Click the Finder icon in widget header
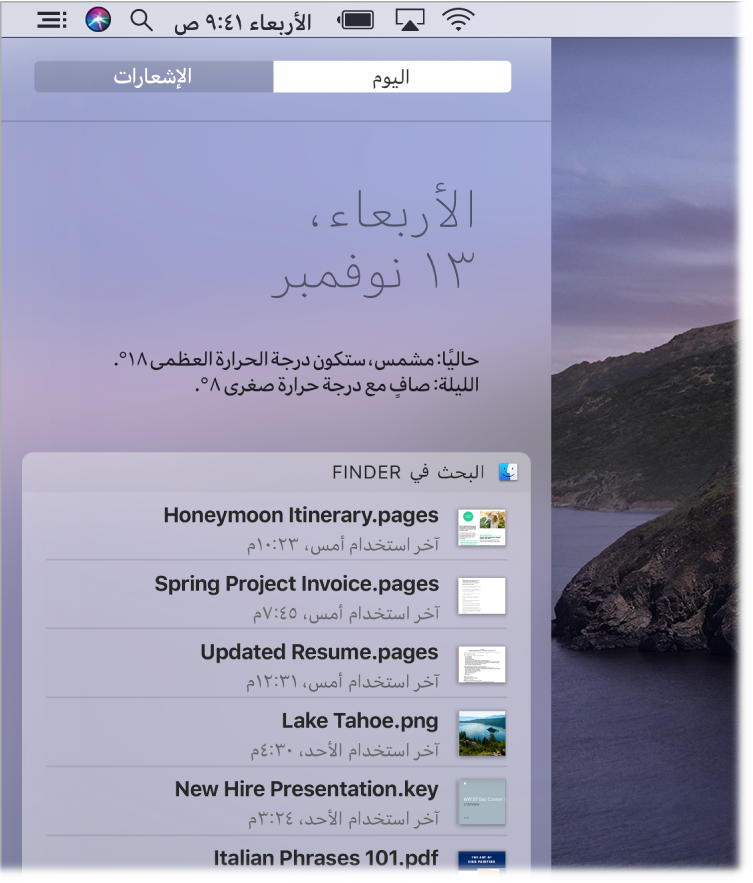753x883 pixels. pos(508,472)
